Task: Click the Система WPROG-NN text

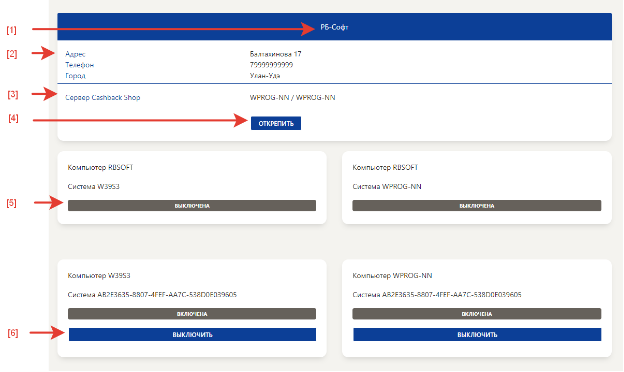Action: (x=387, y=187)
